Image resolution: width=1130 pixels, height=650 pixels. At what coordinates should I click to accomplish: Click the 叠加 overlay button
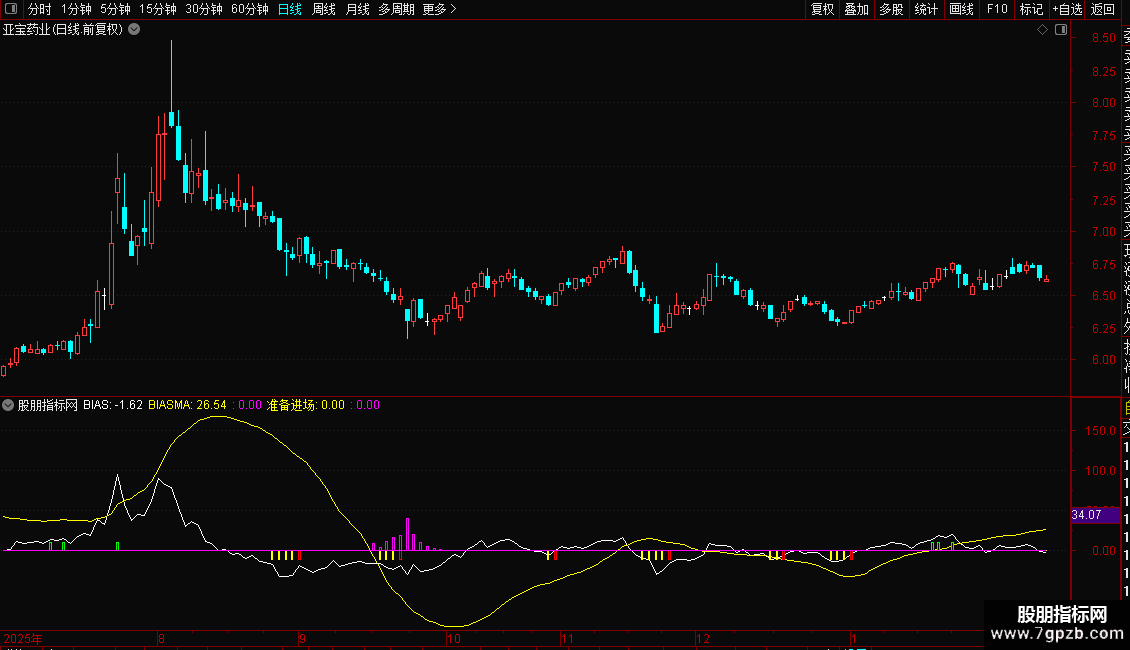pos(856,9)
